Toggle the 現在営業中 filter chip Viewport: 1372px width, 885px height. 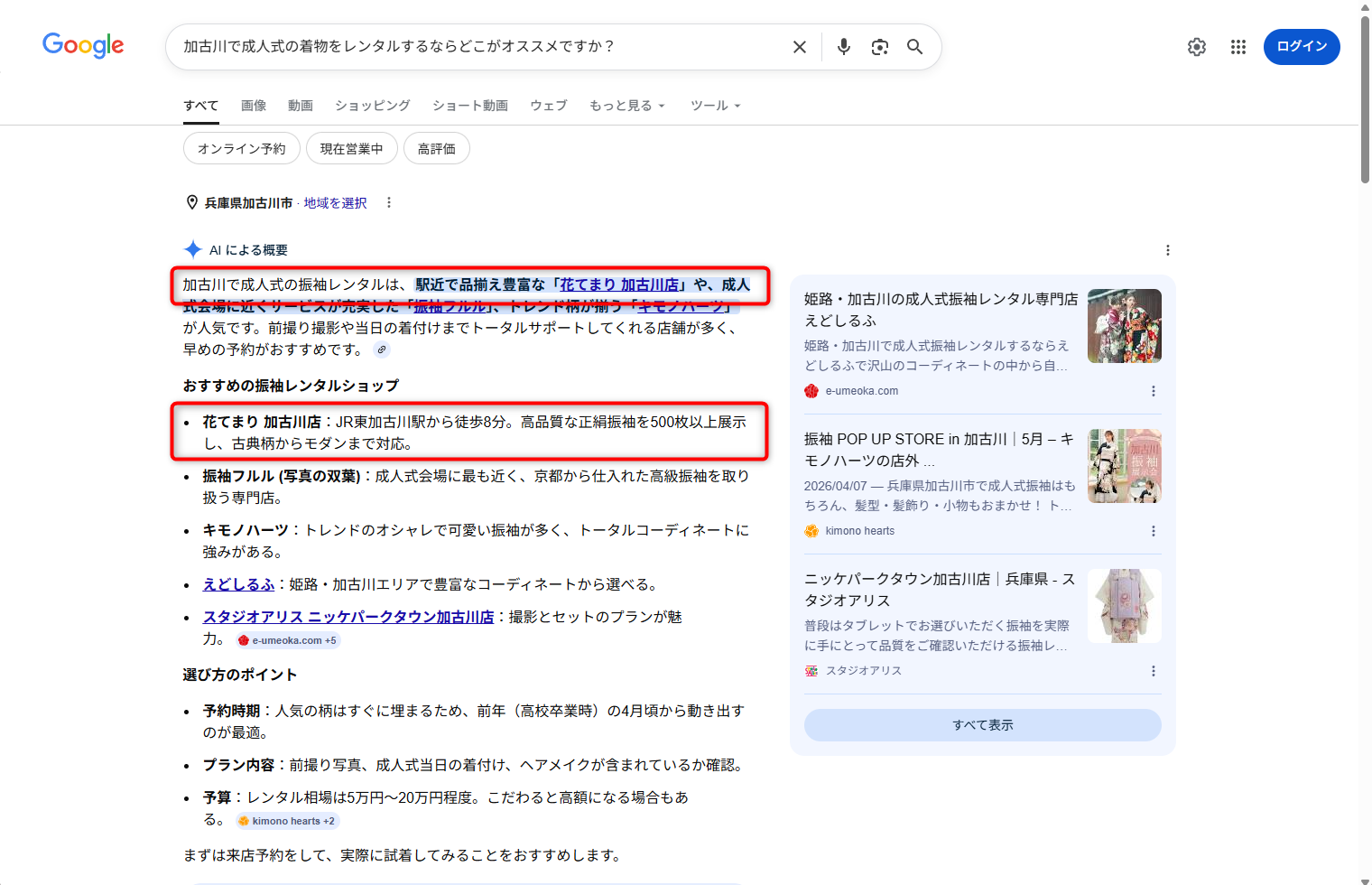(352, 148)
